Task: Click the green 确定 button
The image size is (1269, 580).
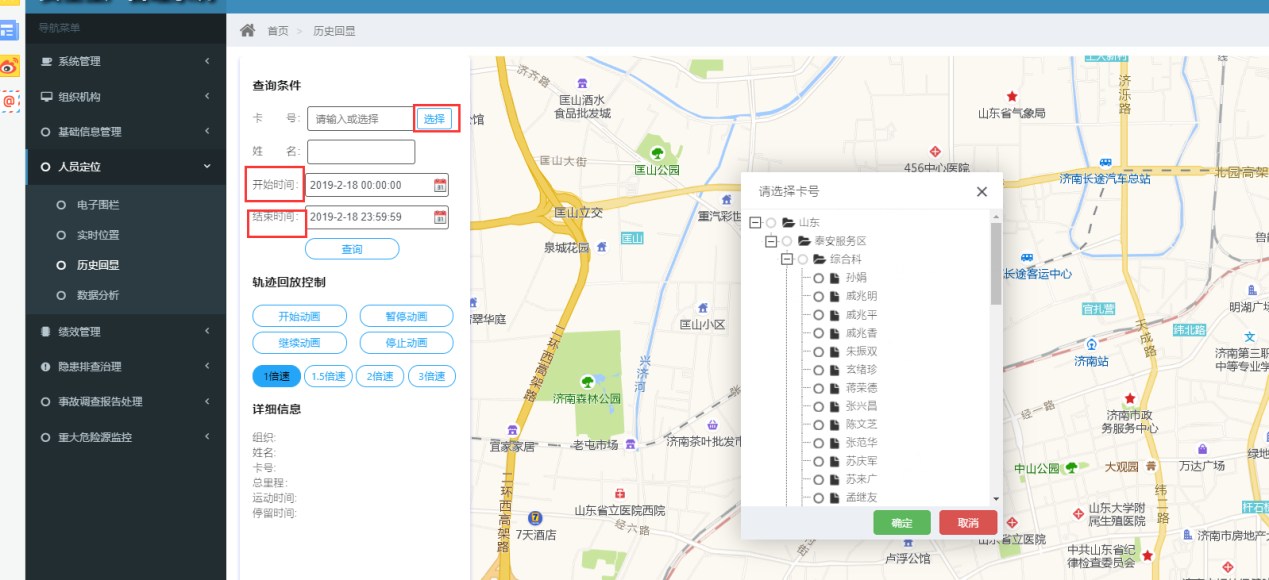Action: pyautogui.click(x=901, y=523)
